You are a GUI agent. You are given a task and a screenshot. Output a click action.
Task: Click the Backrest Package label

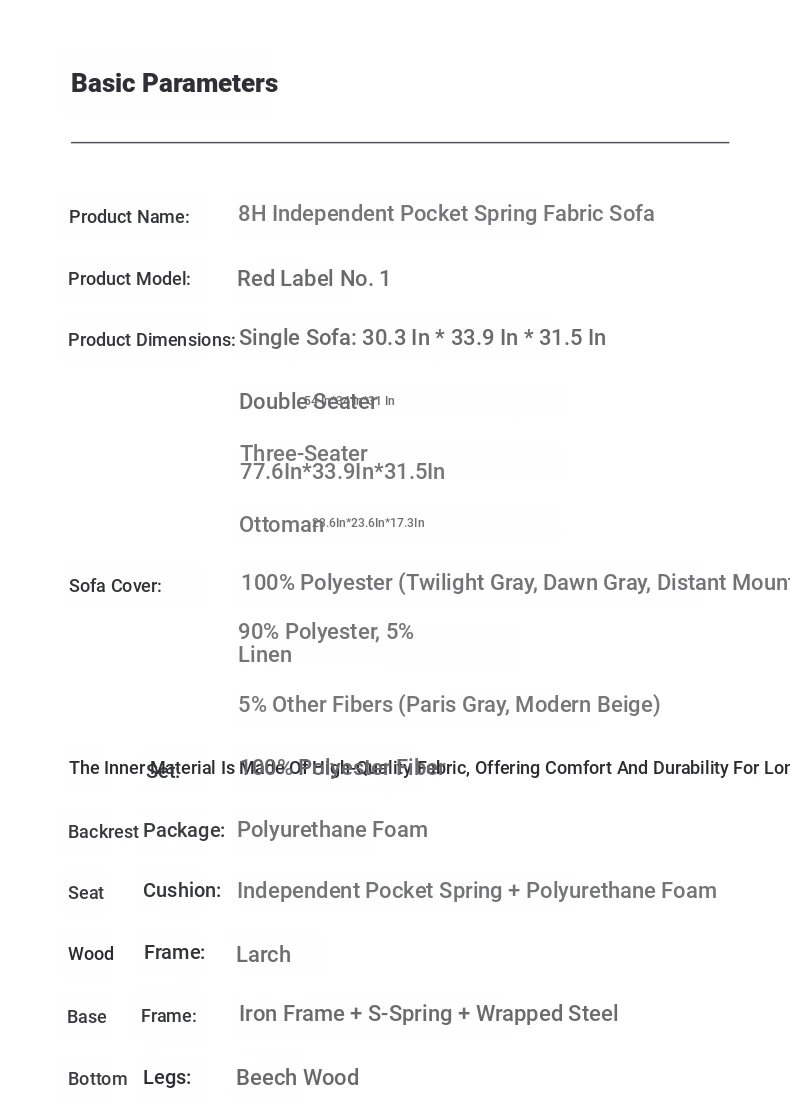coord(146,831)
